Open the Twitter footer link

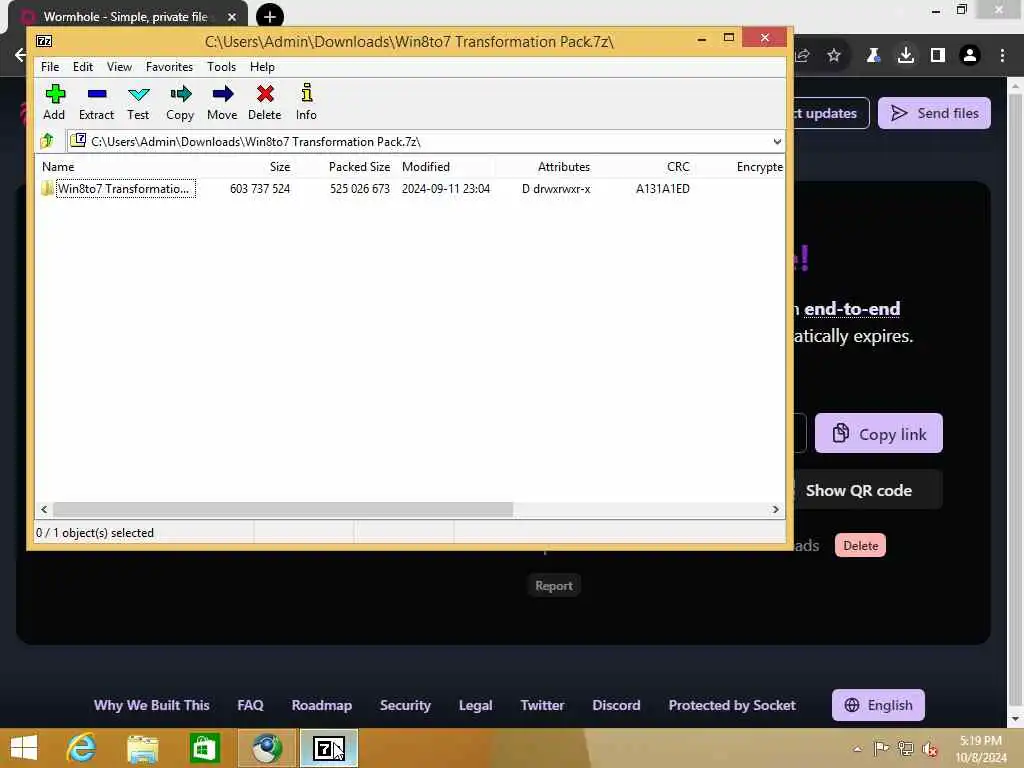(542, 705)
